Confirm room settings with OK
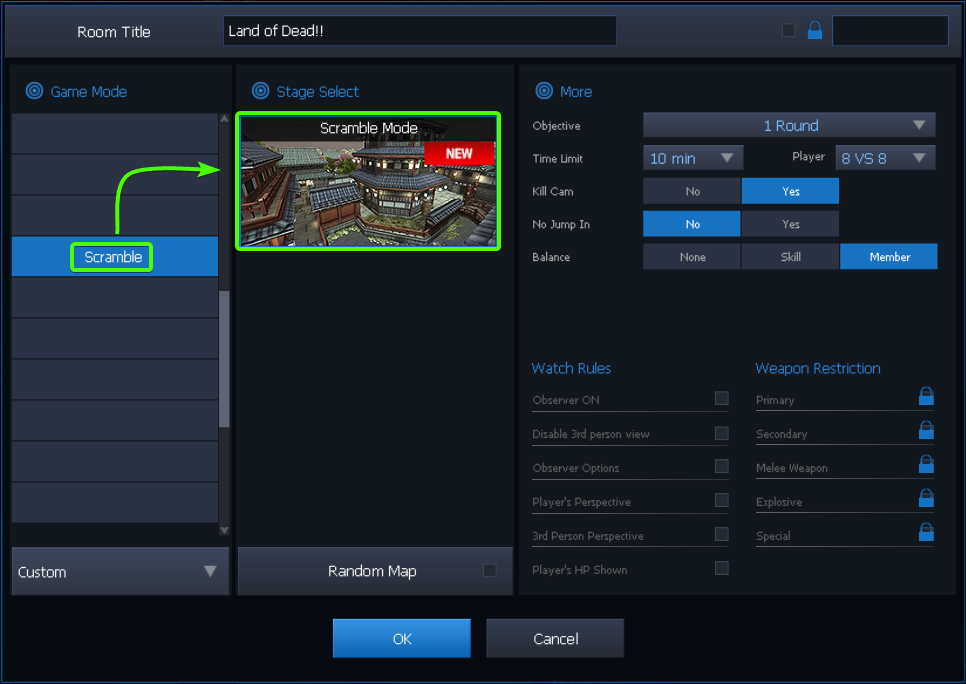Viewport: 966px width, 684px height. tap(402, 638)
